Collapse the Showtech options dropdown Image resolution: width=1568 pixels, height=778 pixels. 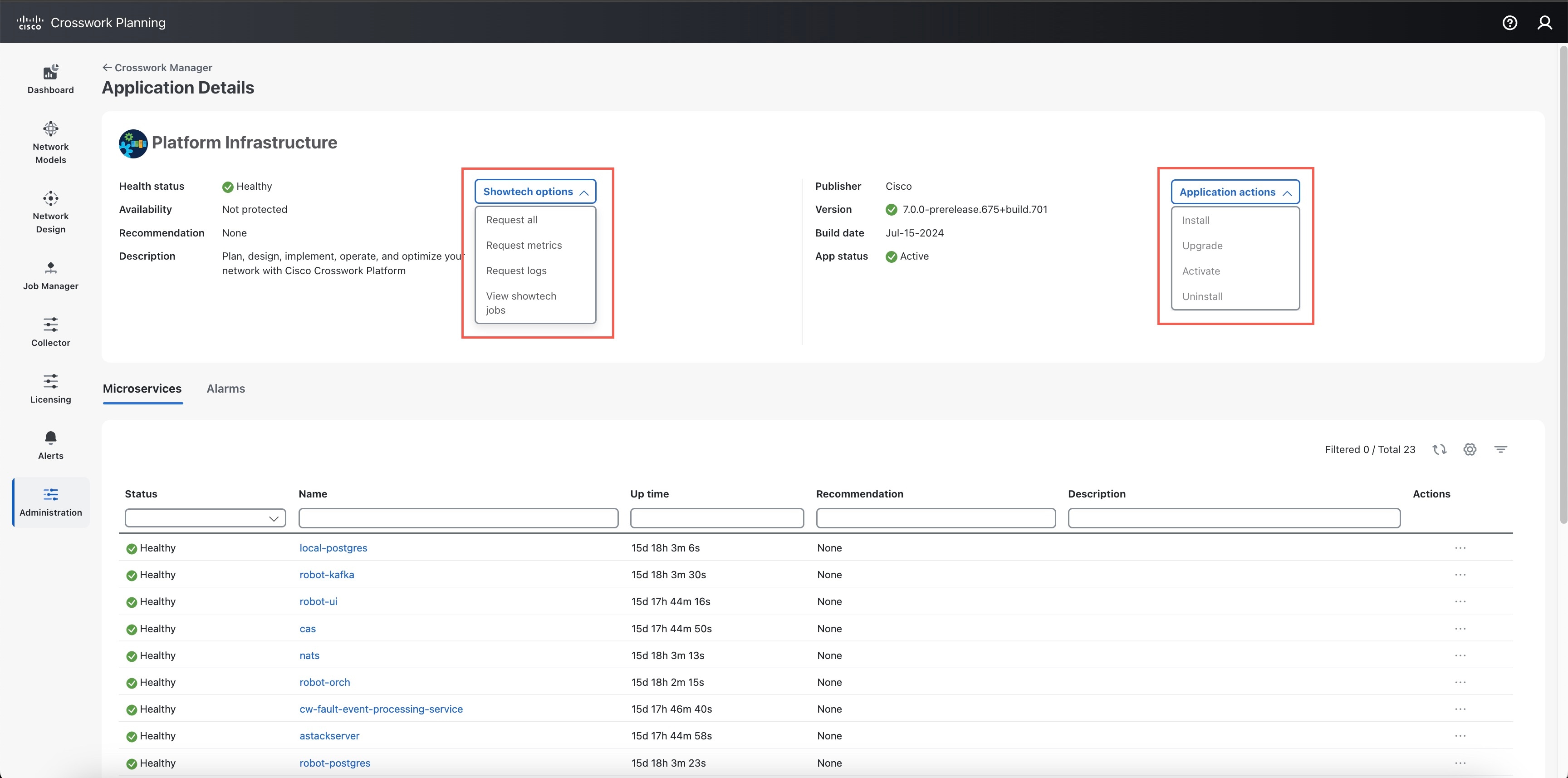[x=535, y=192]
